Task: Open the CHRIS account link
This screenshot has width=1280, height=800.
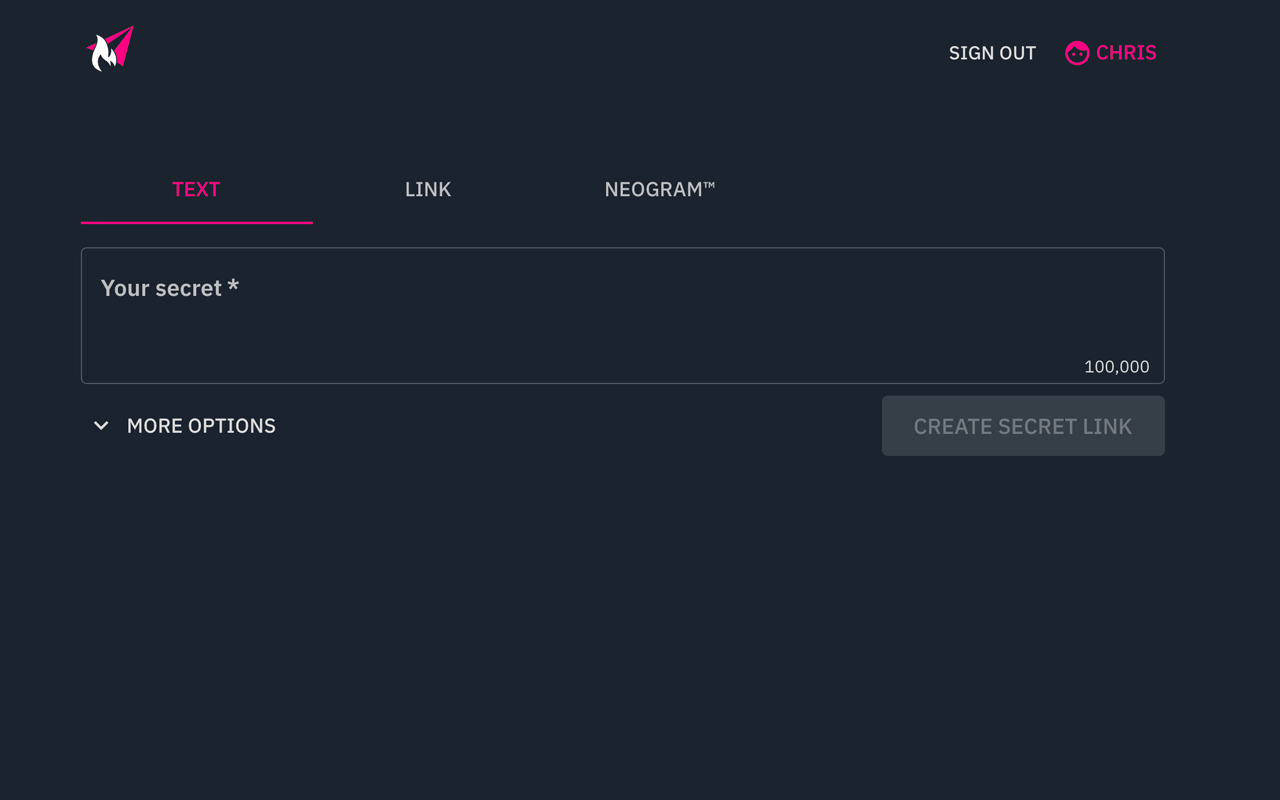Action: pos(1125,53)
